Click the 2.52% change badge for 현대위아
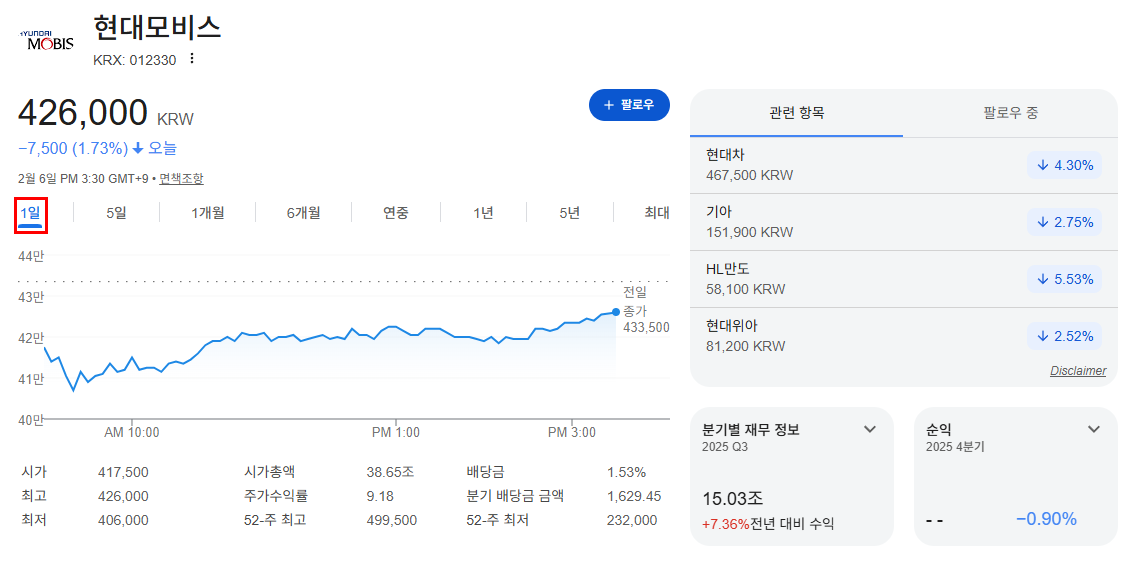 coord(1065,336)
